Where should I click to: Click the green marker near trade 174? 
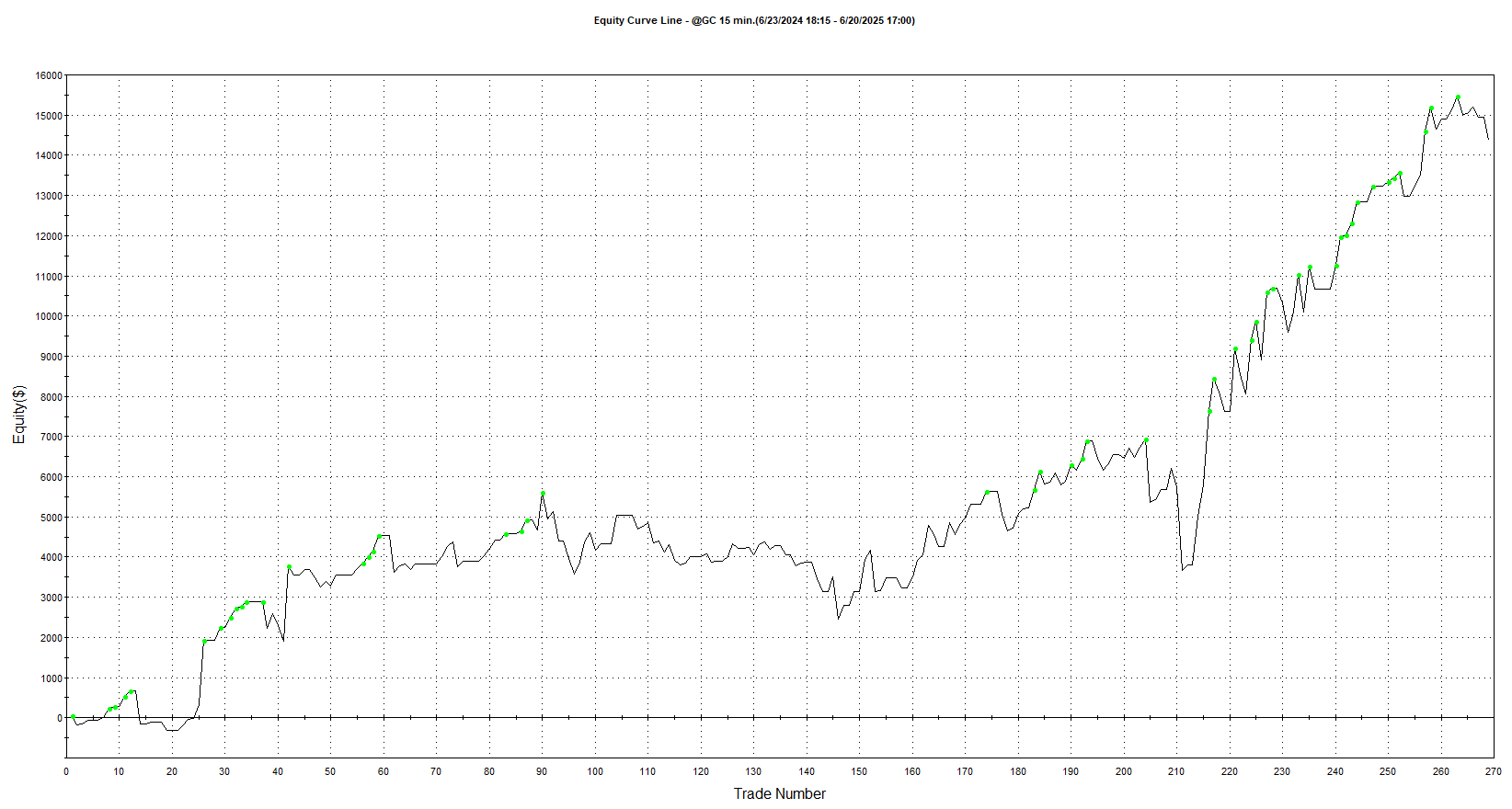[987, 493]
